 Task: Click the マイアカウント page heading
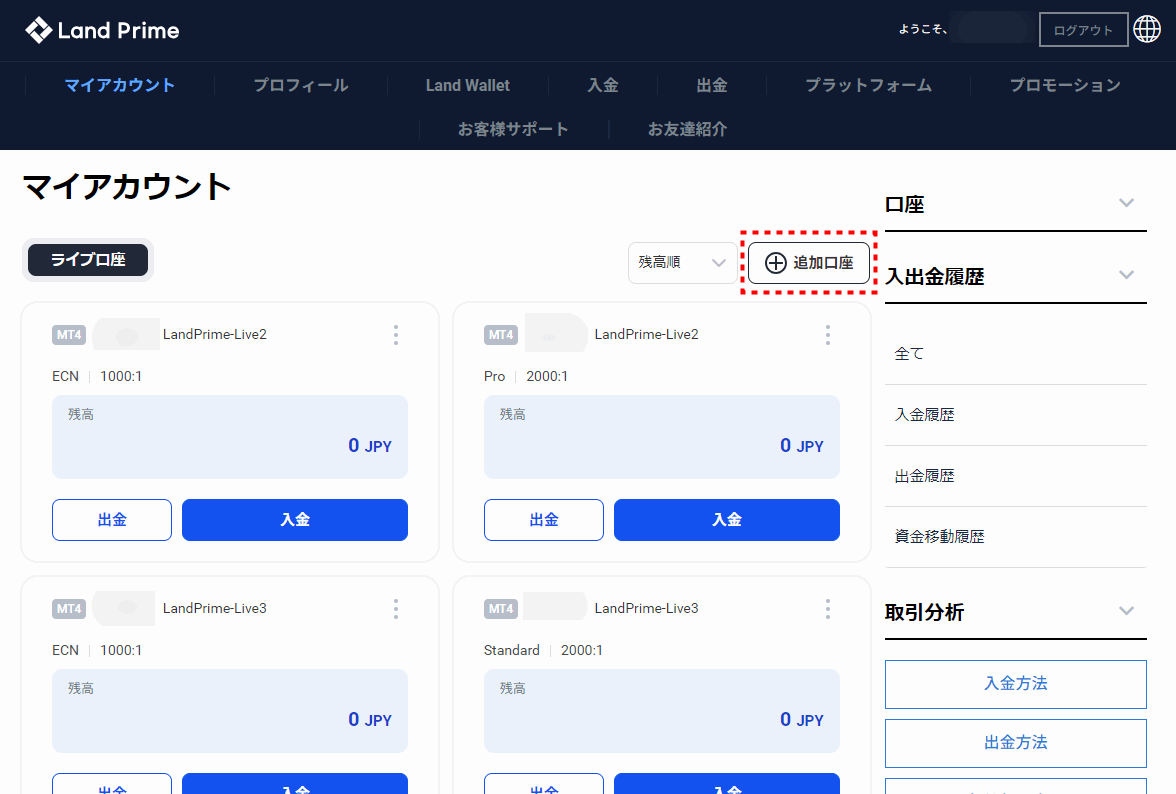coord(128,187)
